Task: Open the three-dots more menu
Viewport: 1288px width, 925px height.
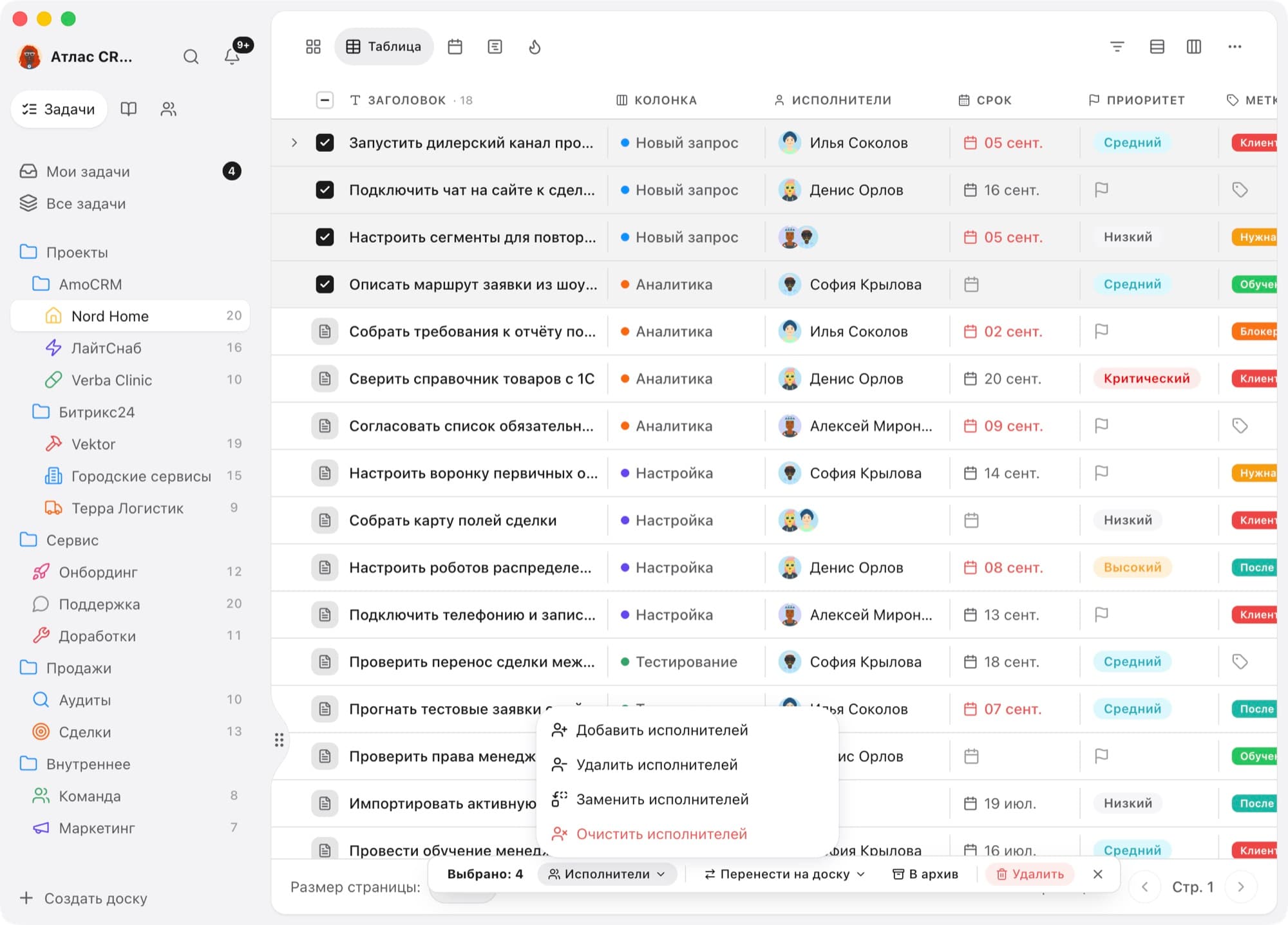Action: click(x=1235, y=46)
